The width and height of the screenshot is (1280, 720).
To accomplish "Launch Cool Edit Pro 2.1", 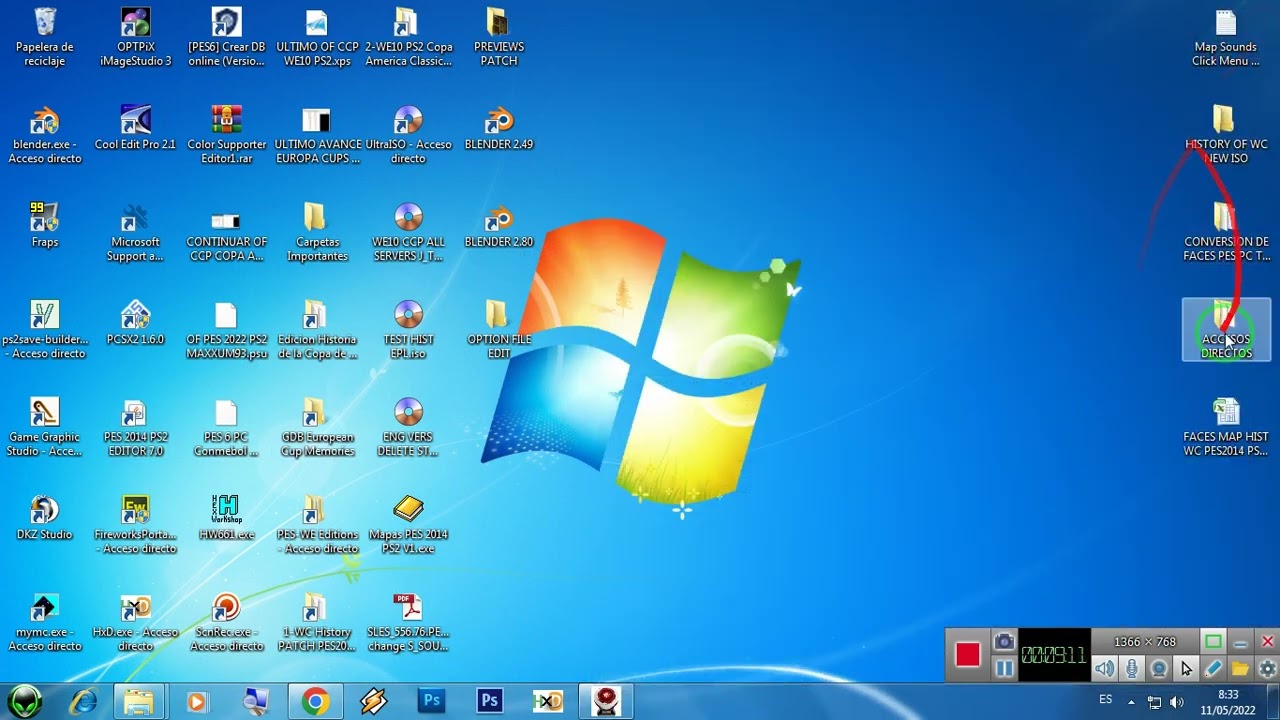I will pyautogui.click(x=136, y=128).
